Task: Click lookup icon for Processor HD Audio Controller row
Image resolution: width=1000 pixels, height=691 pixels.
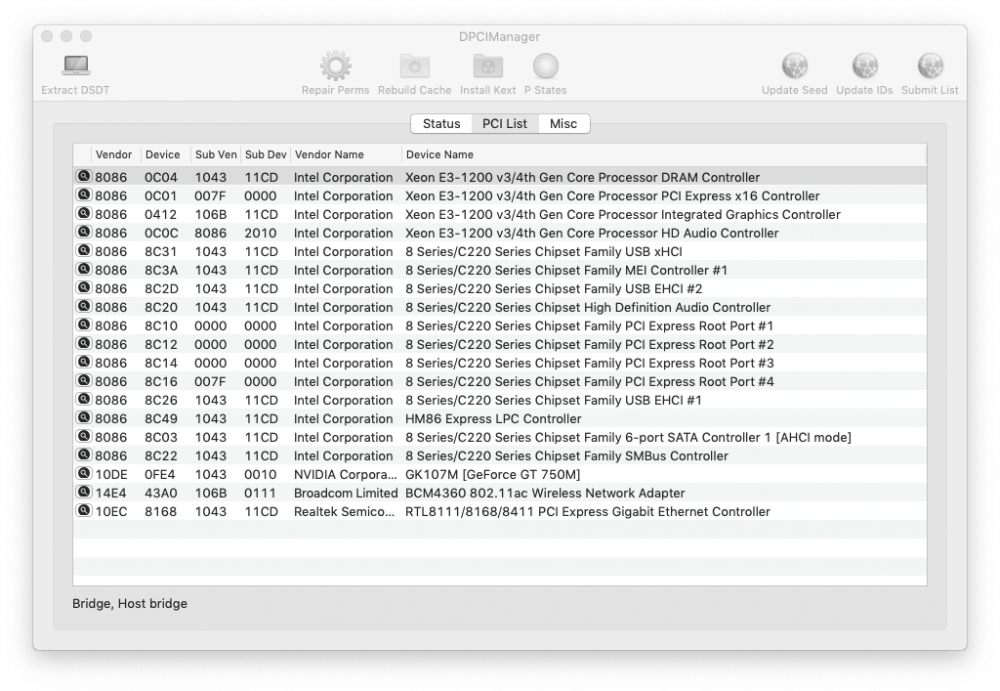Action: 84,232
